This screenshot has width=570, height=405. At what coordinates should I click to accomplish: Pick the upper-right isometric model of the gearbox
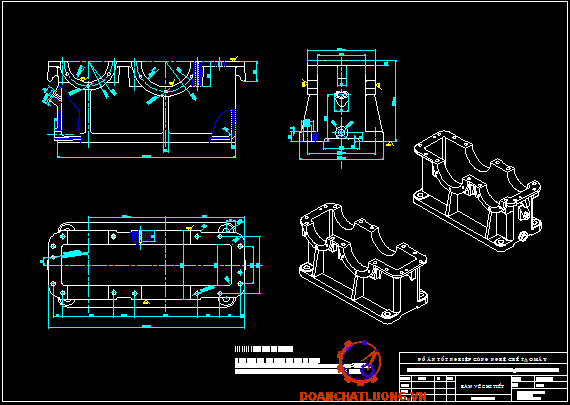[x=478, y=191]
